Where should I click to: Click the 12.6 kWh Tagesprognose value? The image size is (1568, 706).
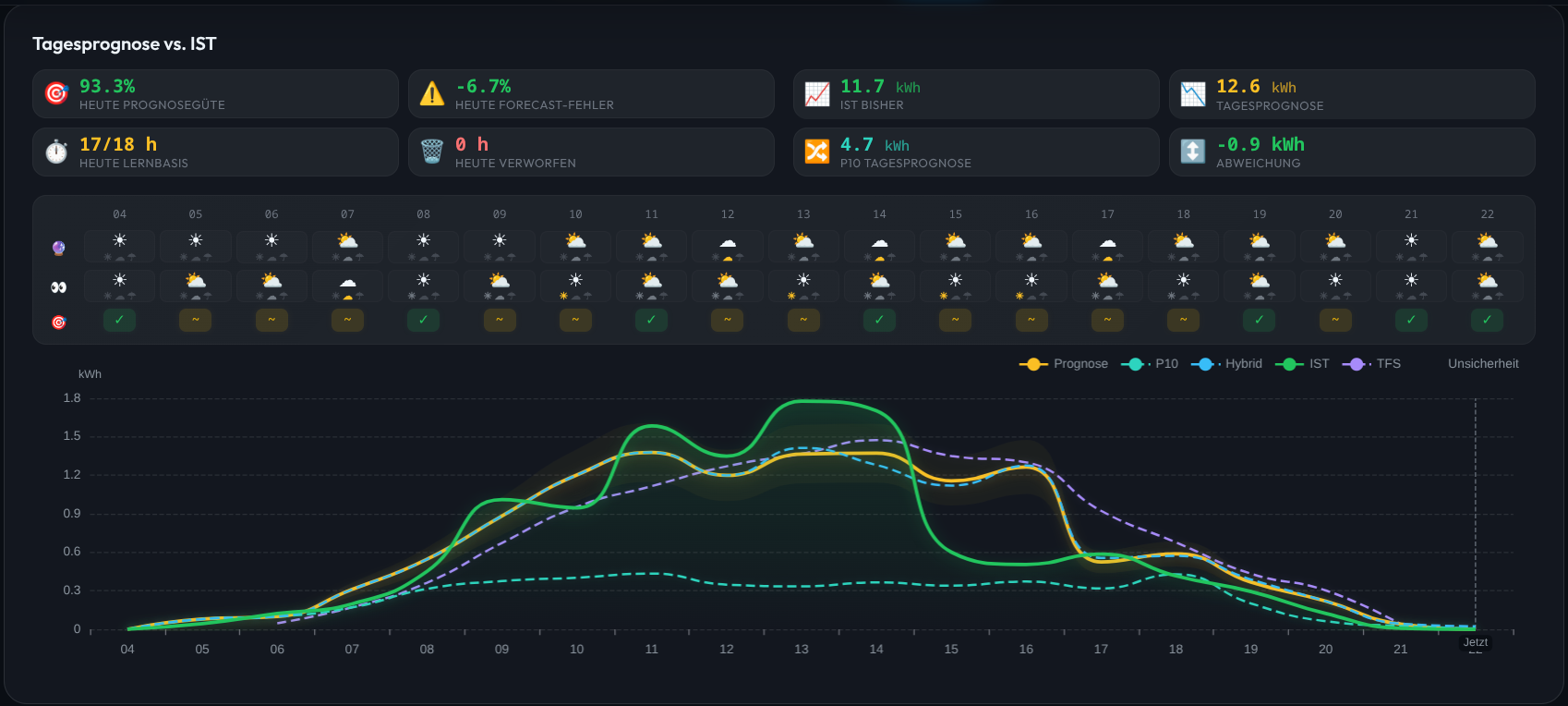click(x=1256, y=87)
